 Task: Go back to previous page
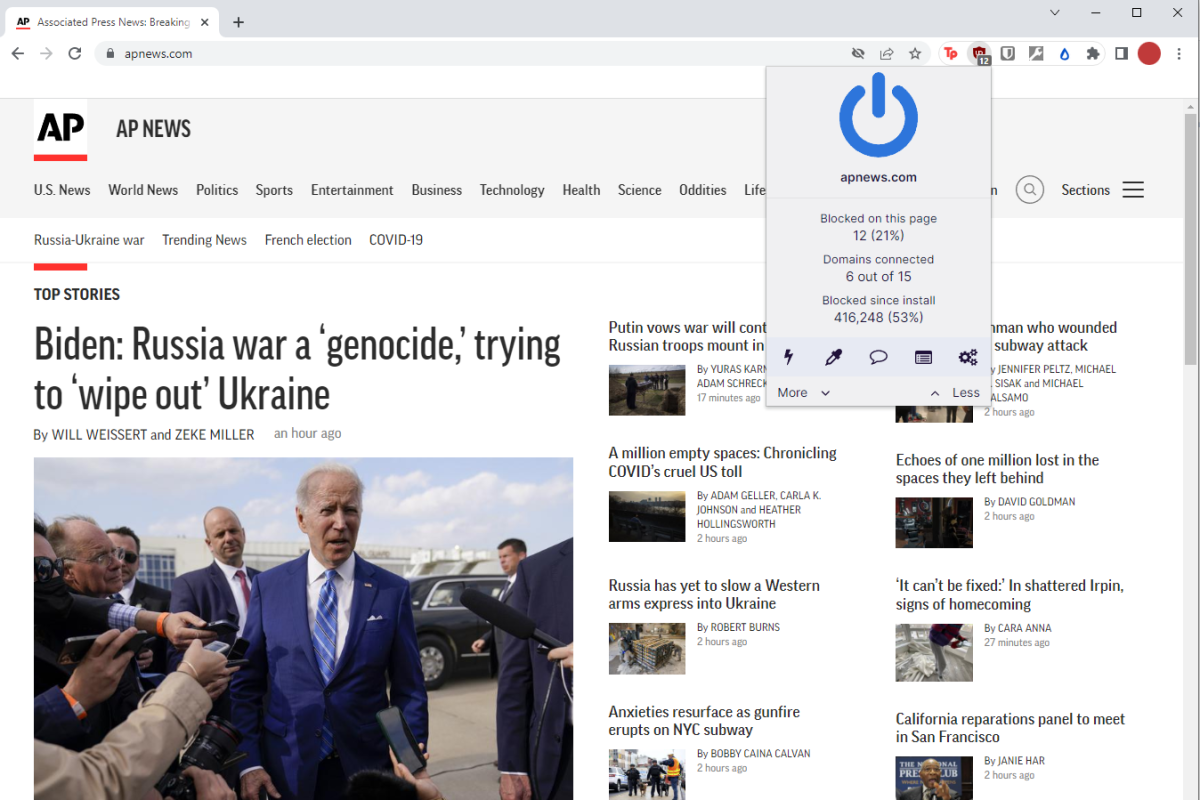click(x=18, y=54)
